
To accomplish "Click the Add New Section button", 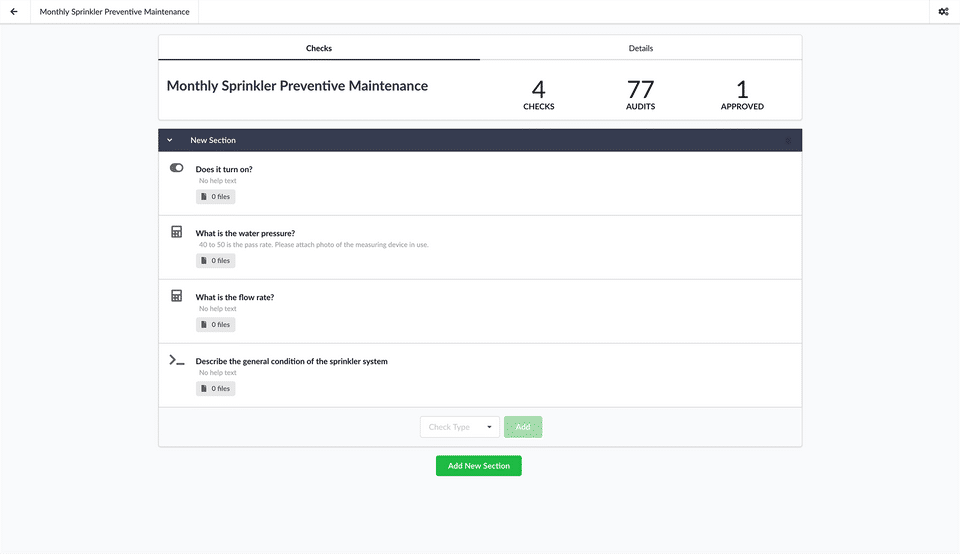I will pyautogui.click(x=479, y=466).
